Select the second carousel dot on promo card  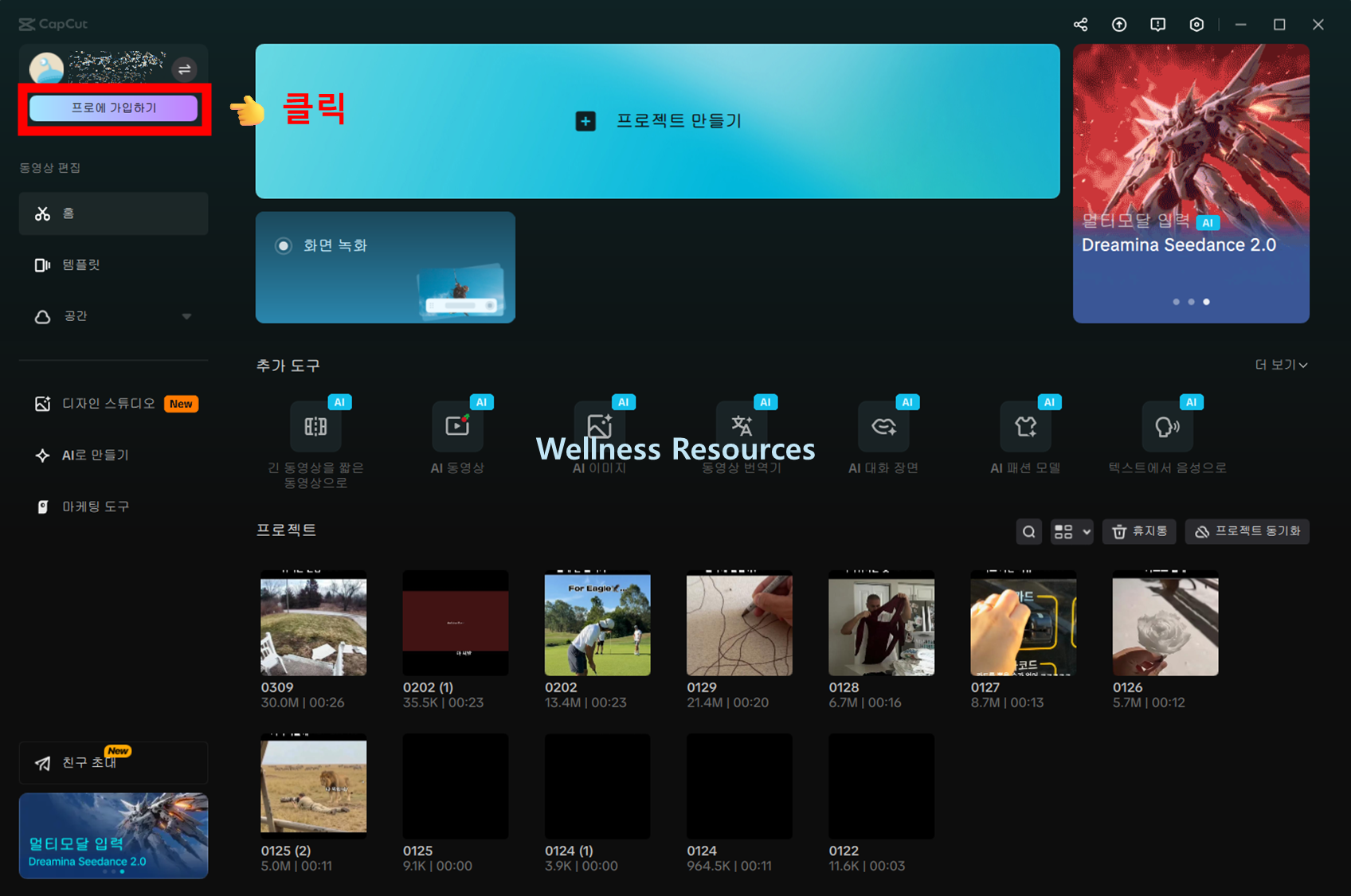[x=1191, y=302]
